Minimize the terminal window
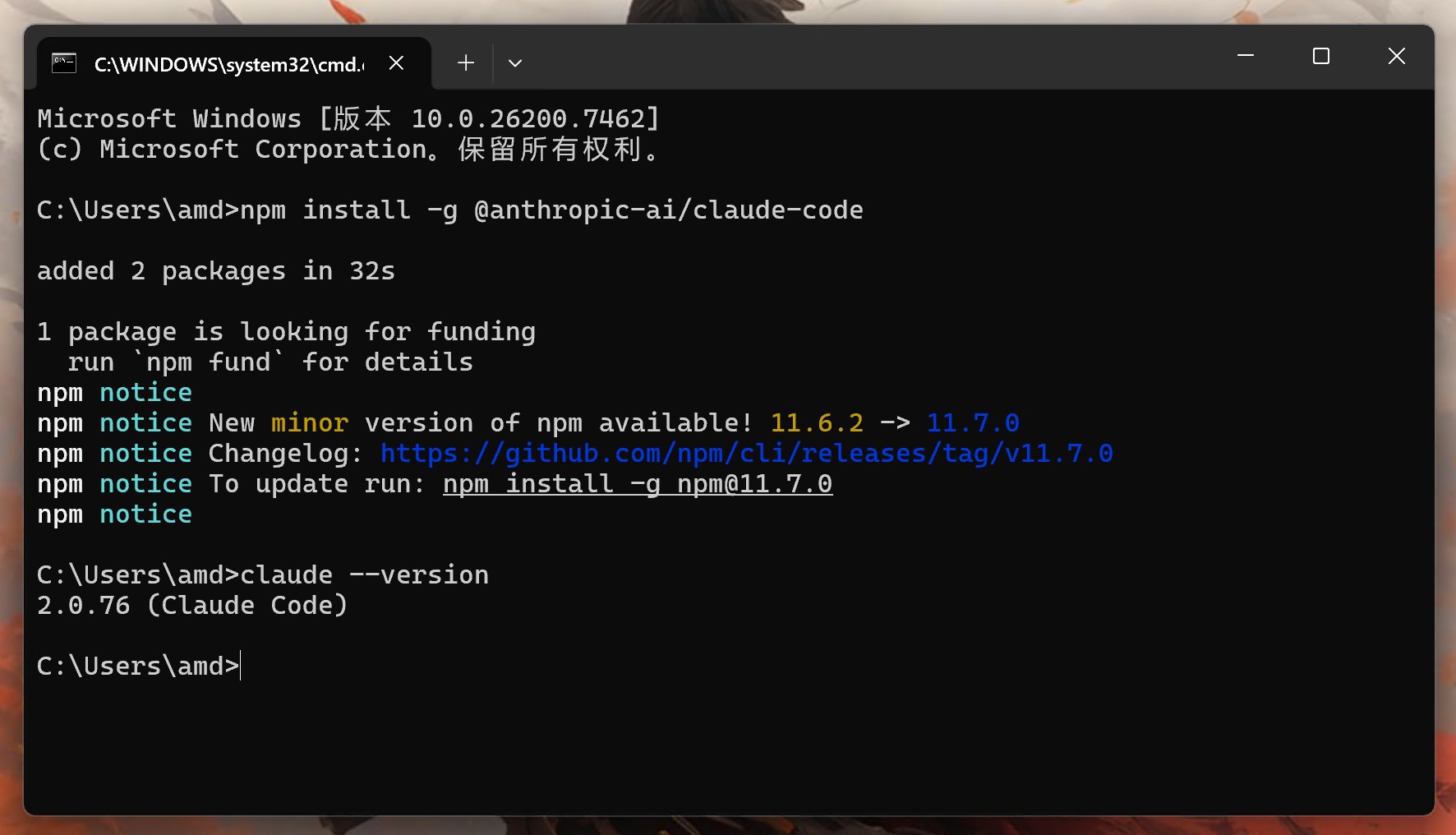 [x=1245, y=56]
